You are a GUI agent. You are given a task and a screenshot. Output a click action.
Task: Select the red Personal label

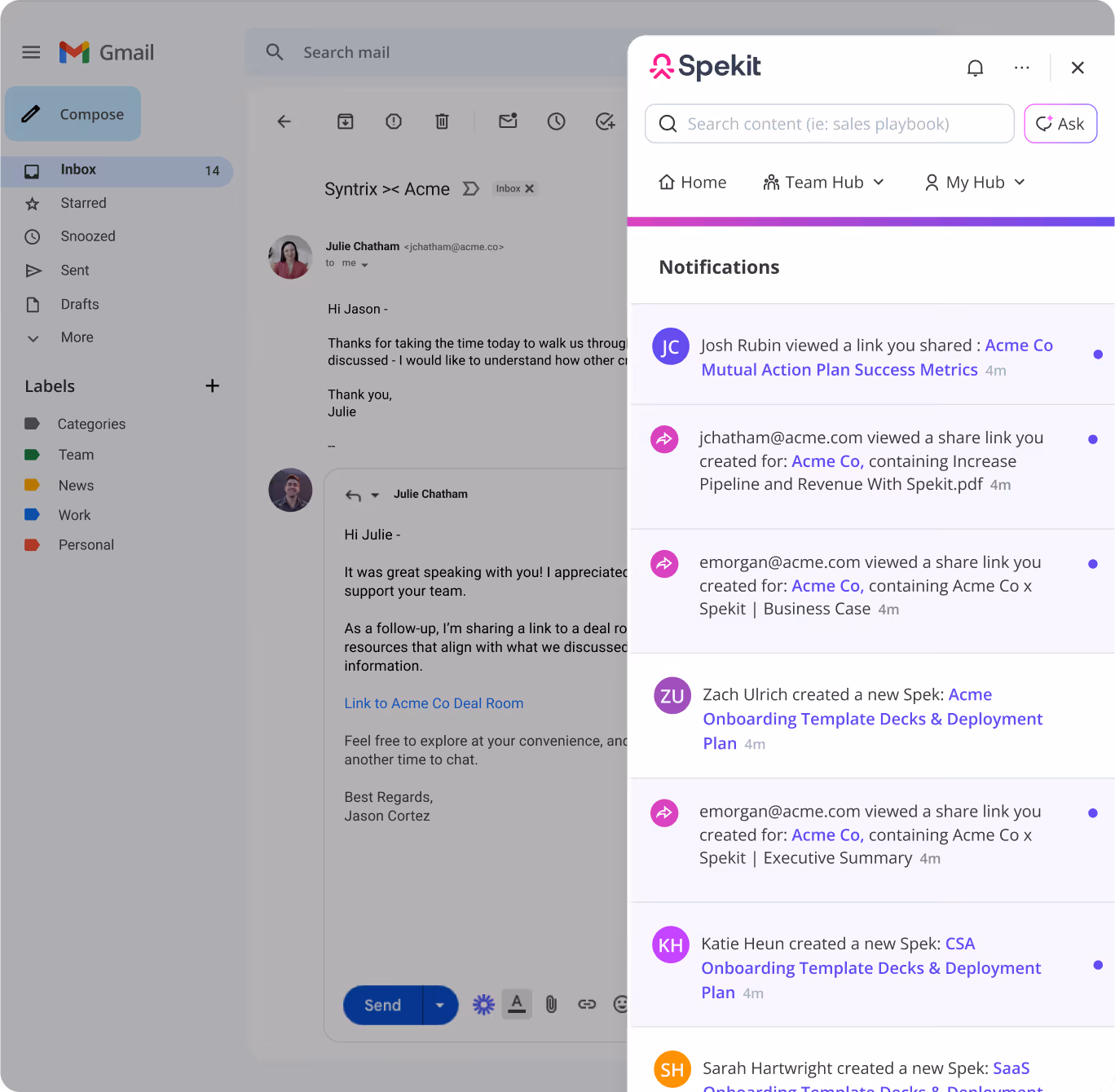[x=86, y=545]
